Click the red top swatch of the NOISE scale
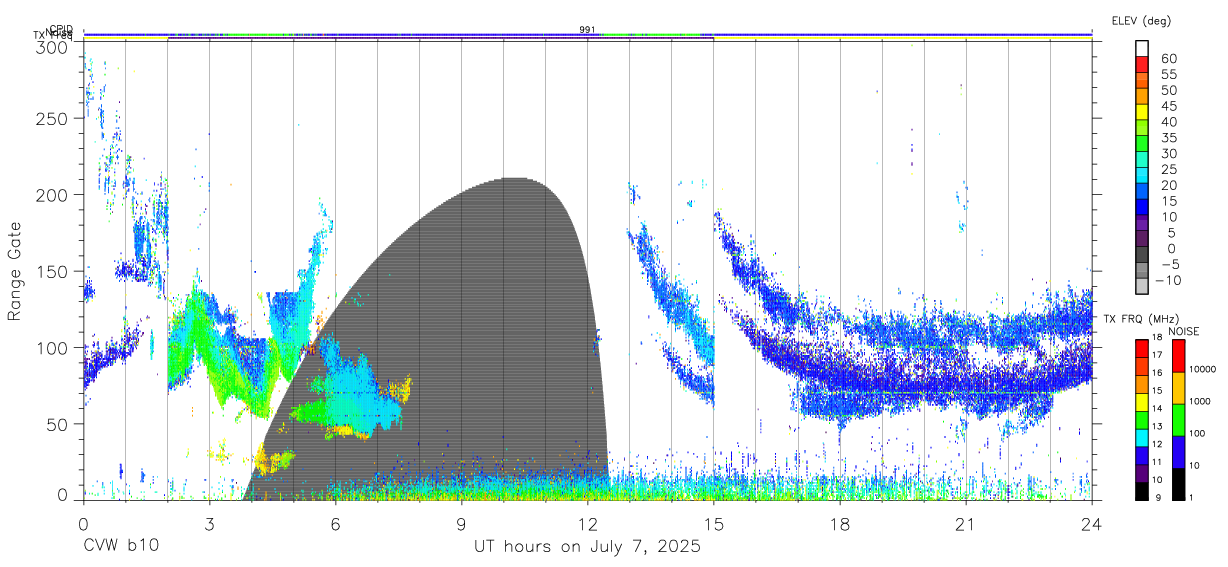 coord(1177,355)
